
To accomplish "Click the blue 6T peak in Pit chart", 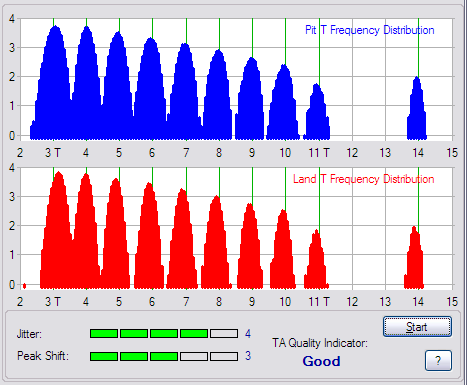I will [151, 88].
